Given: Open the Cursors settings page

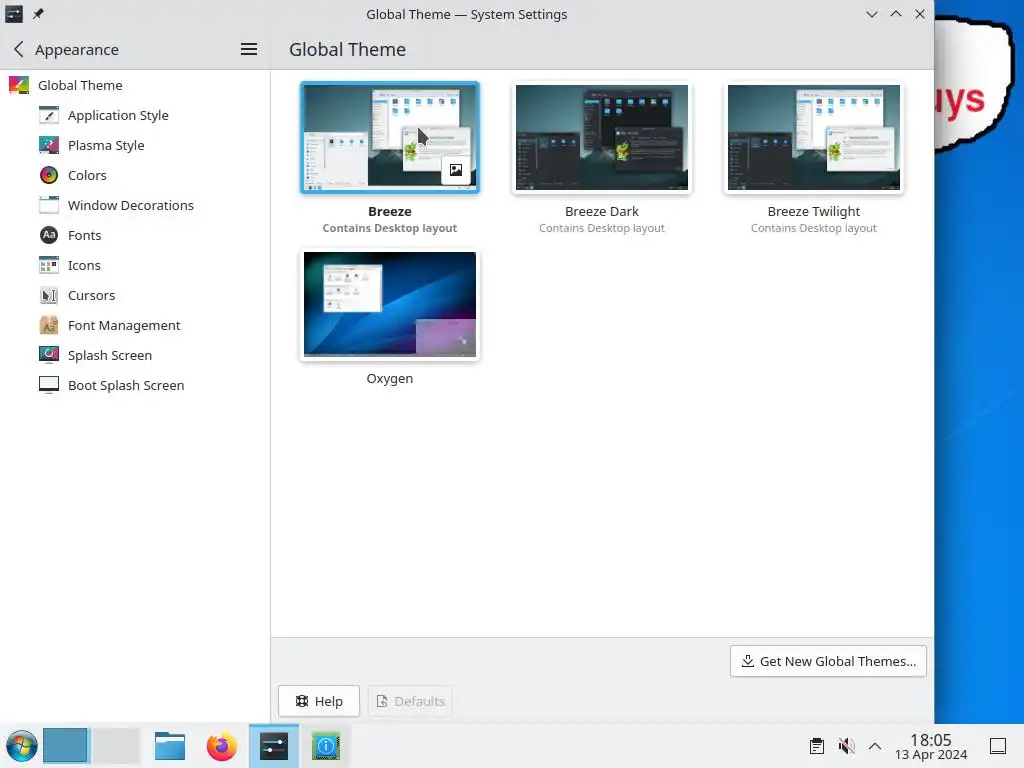Looking at the screenshot, I should (91, 295).
